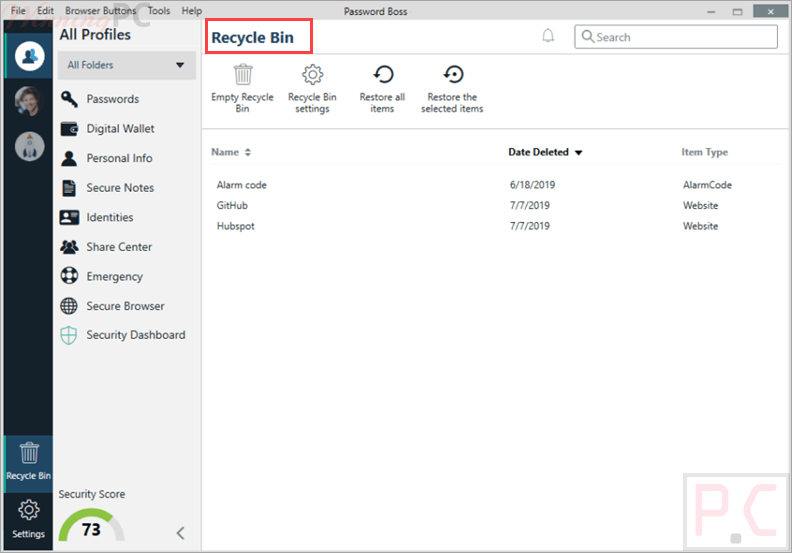Click into the Search field
Screen dimensions: 792x553
point(676,37)
